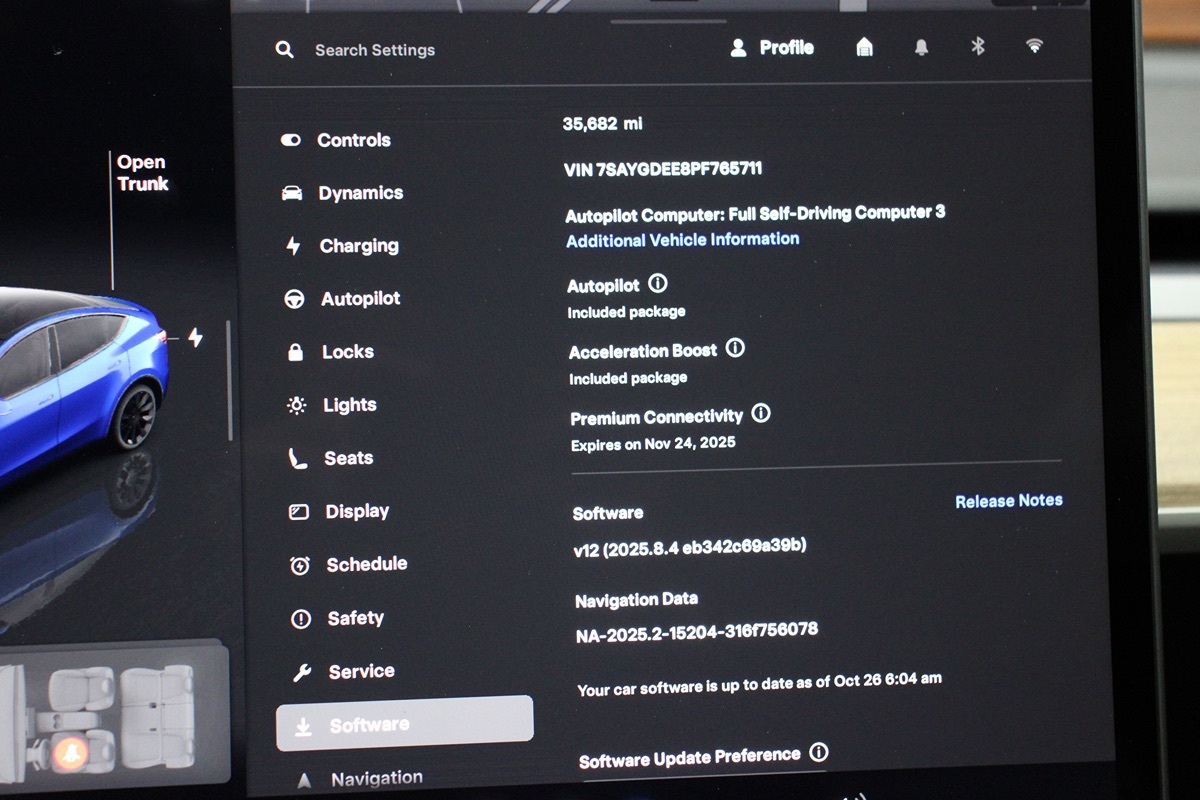Open Wi-Fi settings from top bar

pos(1033,45)
